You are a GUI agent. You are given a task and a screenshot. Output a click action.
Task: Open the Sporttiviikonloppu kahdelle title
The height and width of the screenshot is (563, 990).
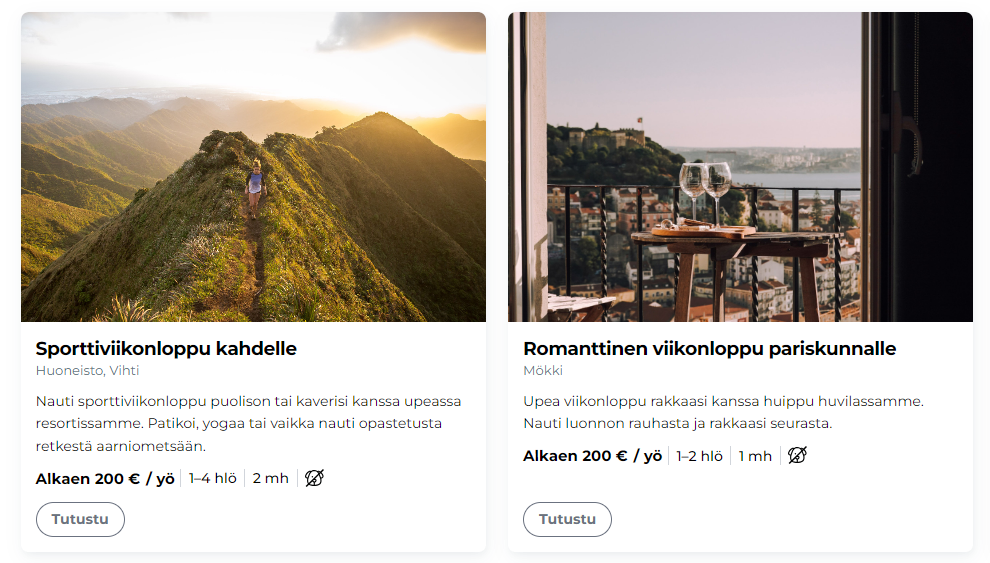[x=166, y=349]
